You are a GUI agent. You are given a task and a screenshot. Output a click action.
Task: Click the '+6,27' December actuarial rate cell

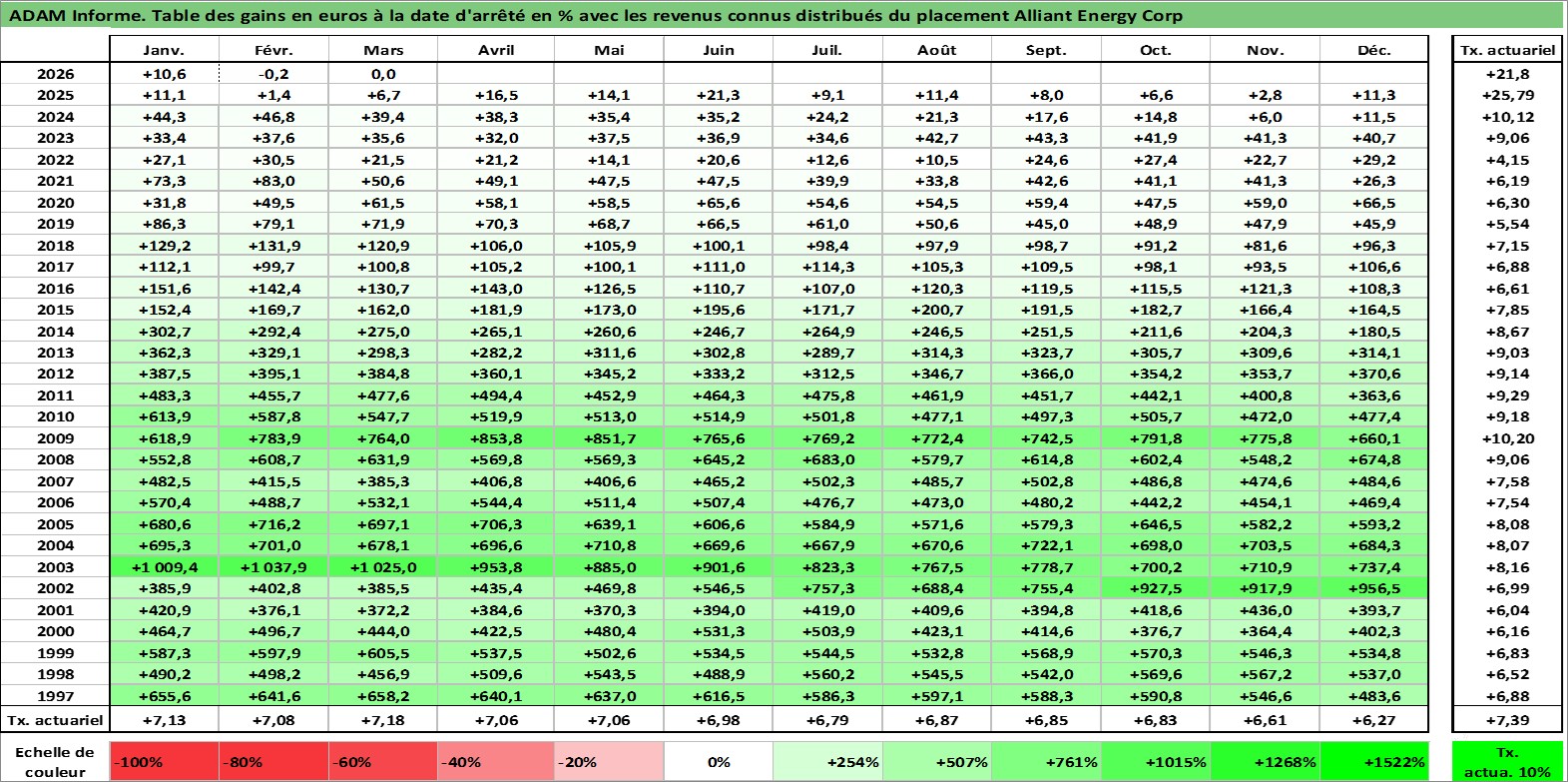1374,719
